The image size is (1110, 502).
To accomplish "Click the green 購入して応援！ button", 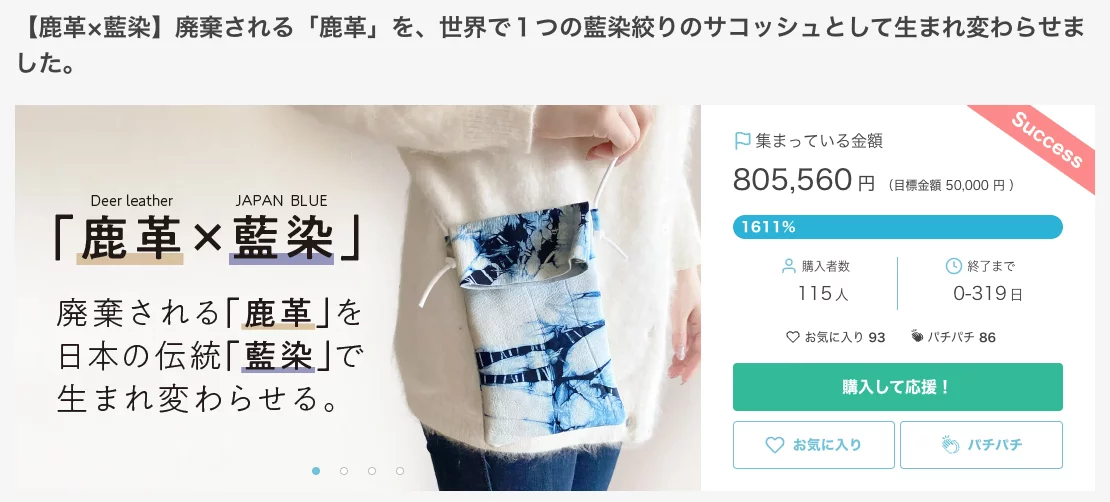I will point(898,387).
